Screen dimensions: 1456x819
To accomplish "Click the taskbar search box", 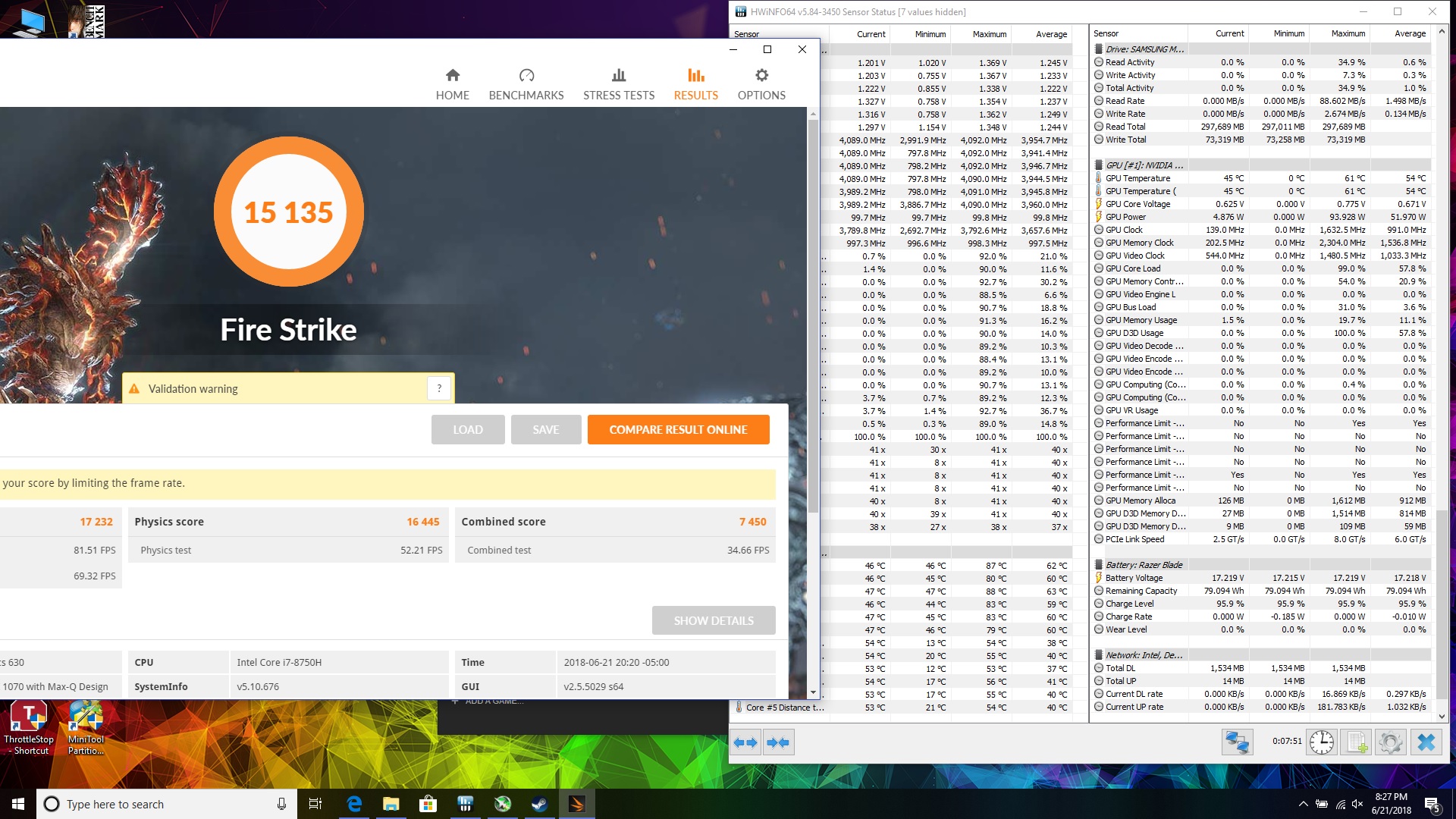I will click(x=166, y=804).
